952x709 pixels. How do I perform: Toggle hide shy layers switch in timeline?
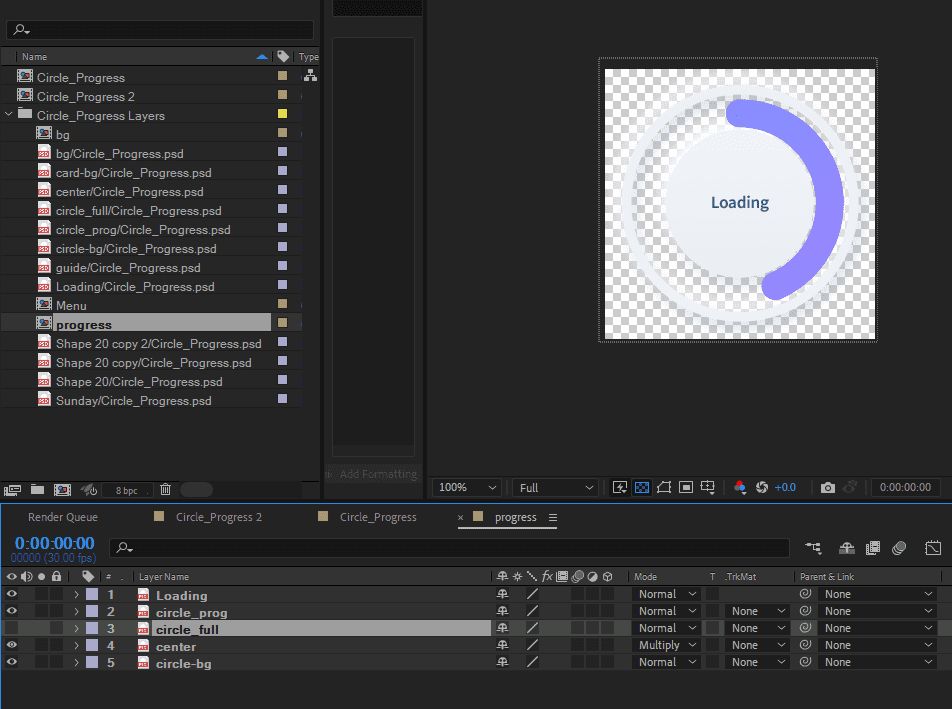(x=846, y=548)
